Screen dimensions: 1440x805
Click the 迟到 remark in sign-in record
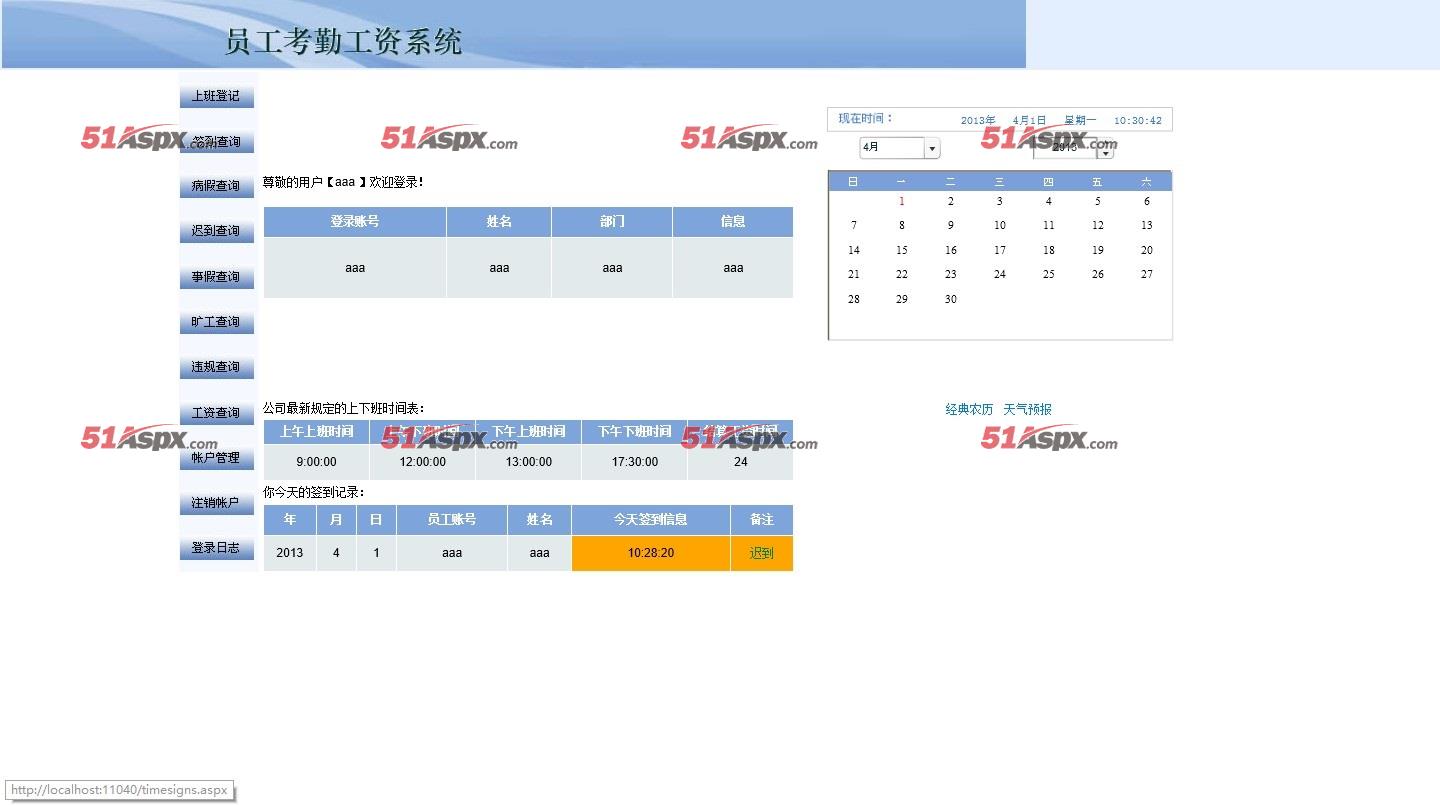(761, 553)
